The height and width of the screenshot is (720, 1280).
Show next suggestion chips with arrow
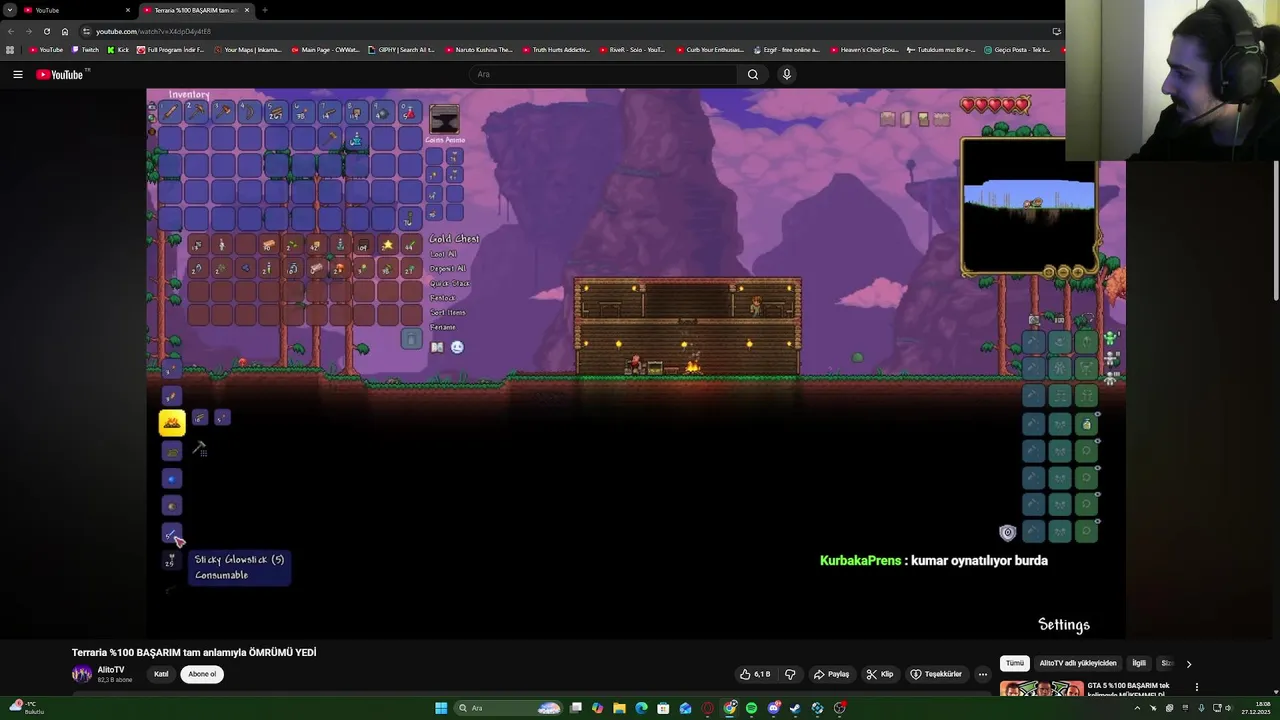click(1188, 664)
